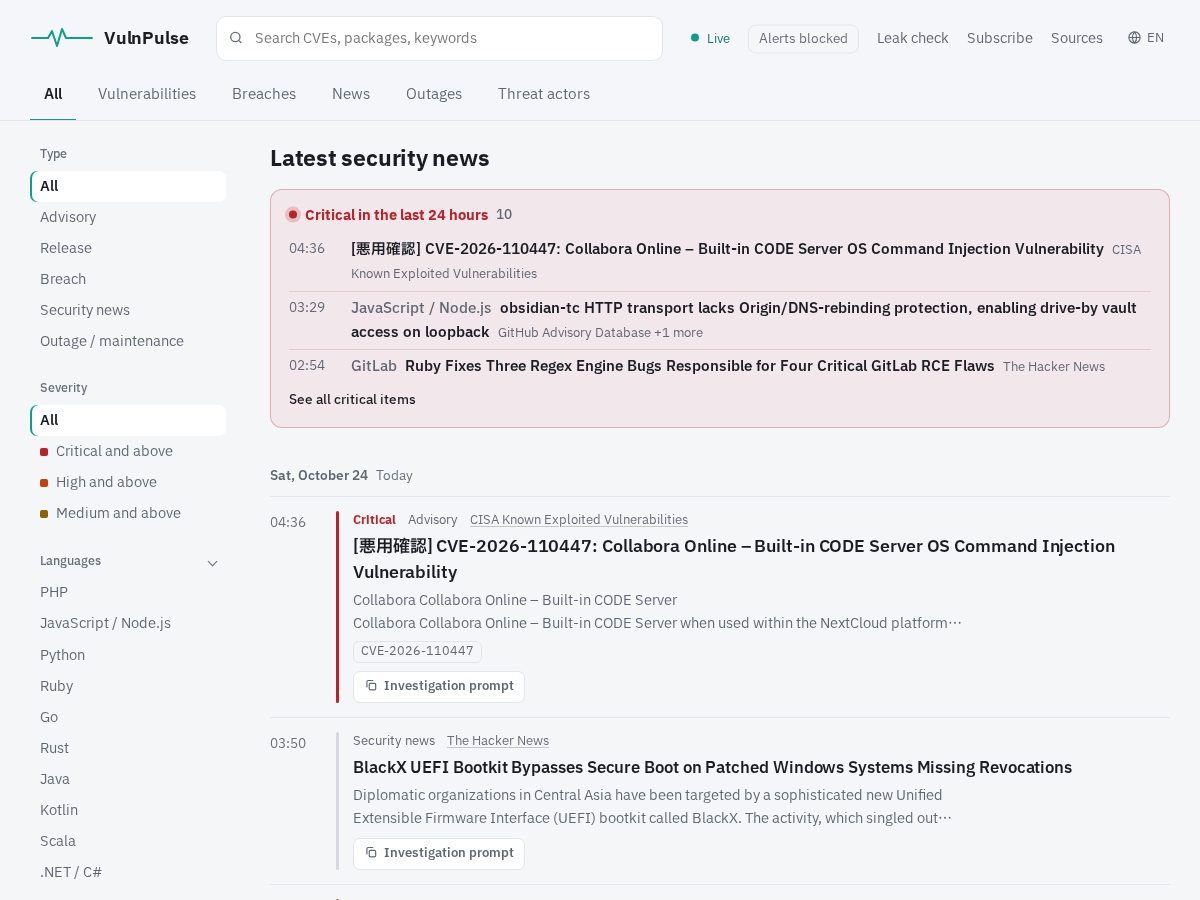Click The Hacker News source in critical box
This screenshot has height=900, width=1200.
click(x=1054, y=367)
